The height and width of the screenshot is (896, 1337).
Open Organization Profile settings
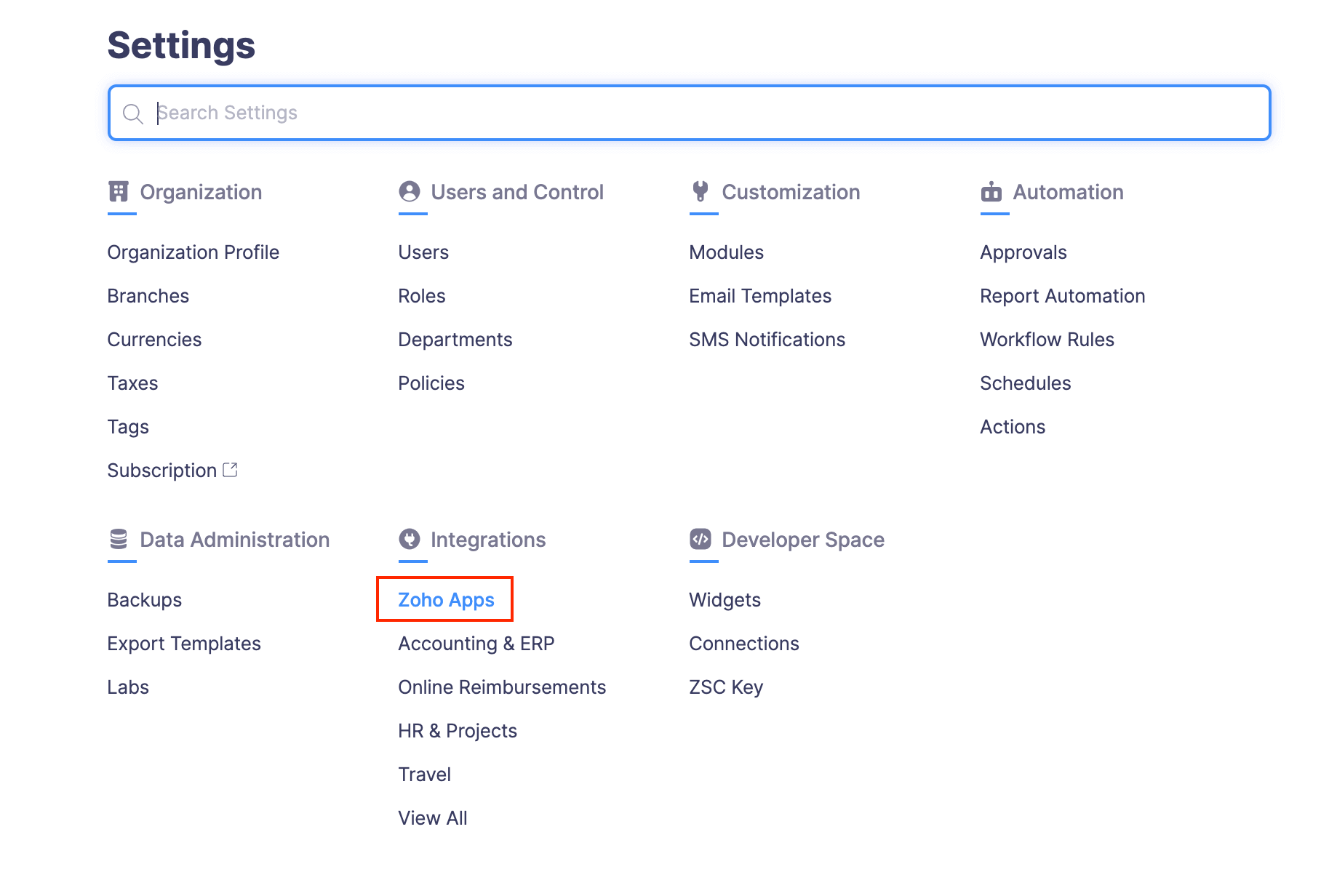pyautogui.click(x=193, y=252)
